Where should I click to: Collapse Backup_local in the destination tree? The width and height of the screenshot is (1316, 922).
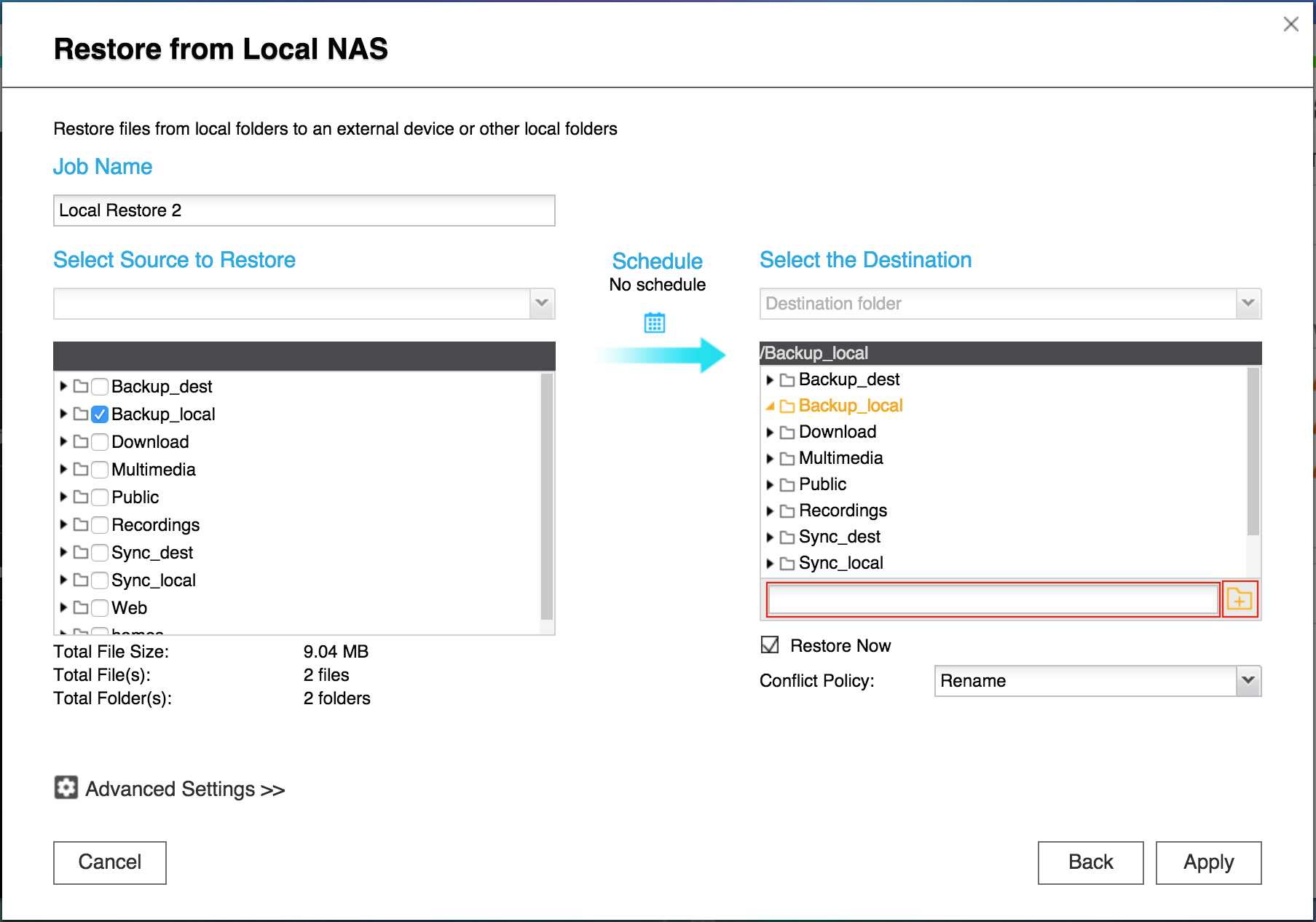tap(770, 406)
